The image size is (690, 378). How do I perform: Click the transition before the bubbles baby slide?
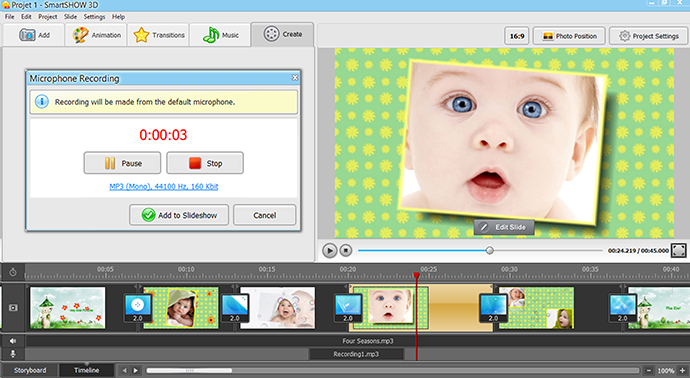pyautogui.click(x=235, y=308)
